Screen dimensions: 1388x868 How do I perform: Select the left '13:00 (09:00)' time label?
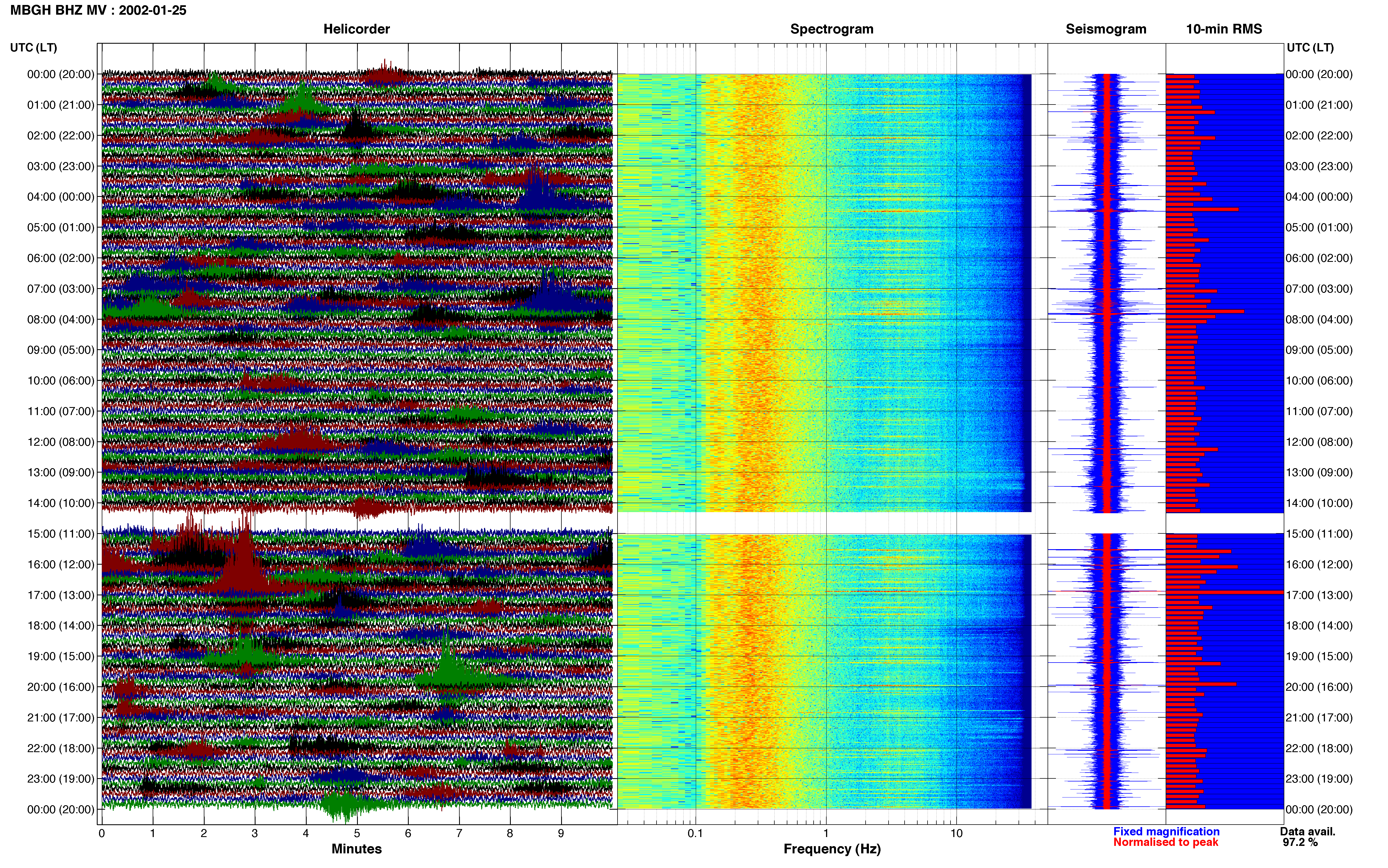coord(61,473)
